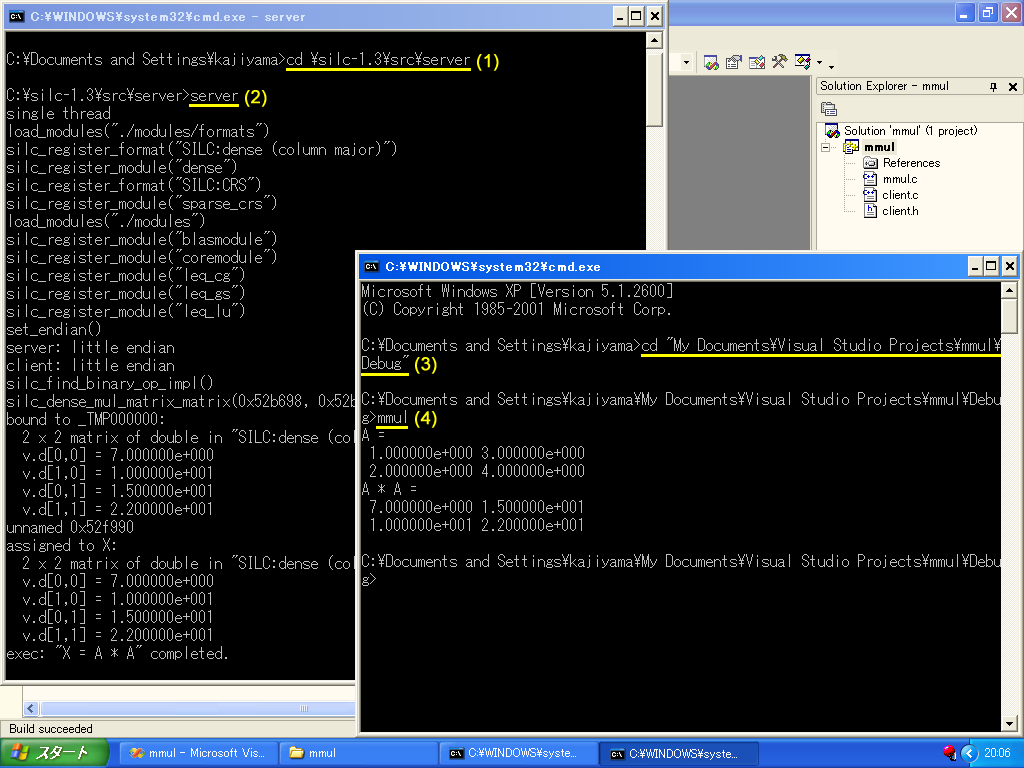Open Solution Explorer from the Visual Studio toolbar

711,63
